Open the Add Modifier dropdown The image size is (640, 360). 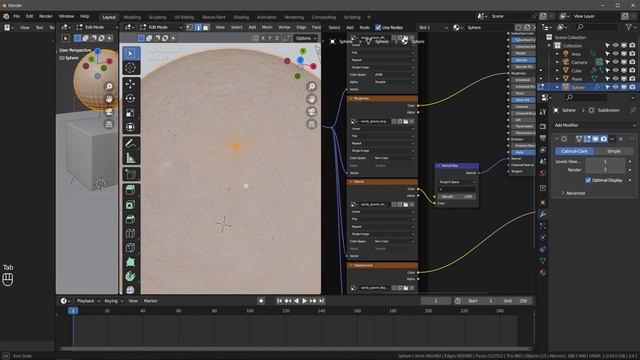click(594, 125)
